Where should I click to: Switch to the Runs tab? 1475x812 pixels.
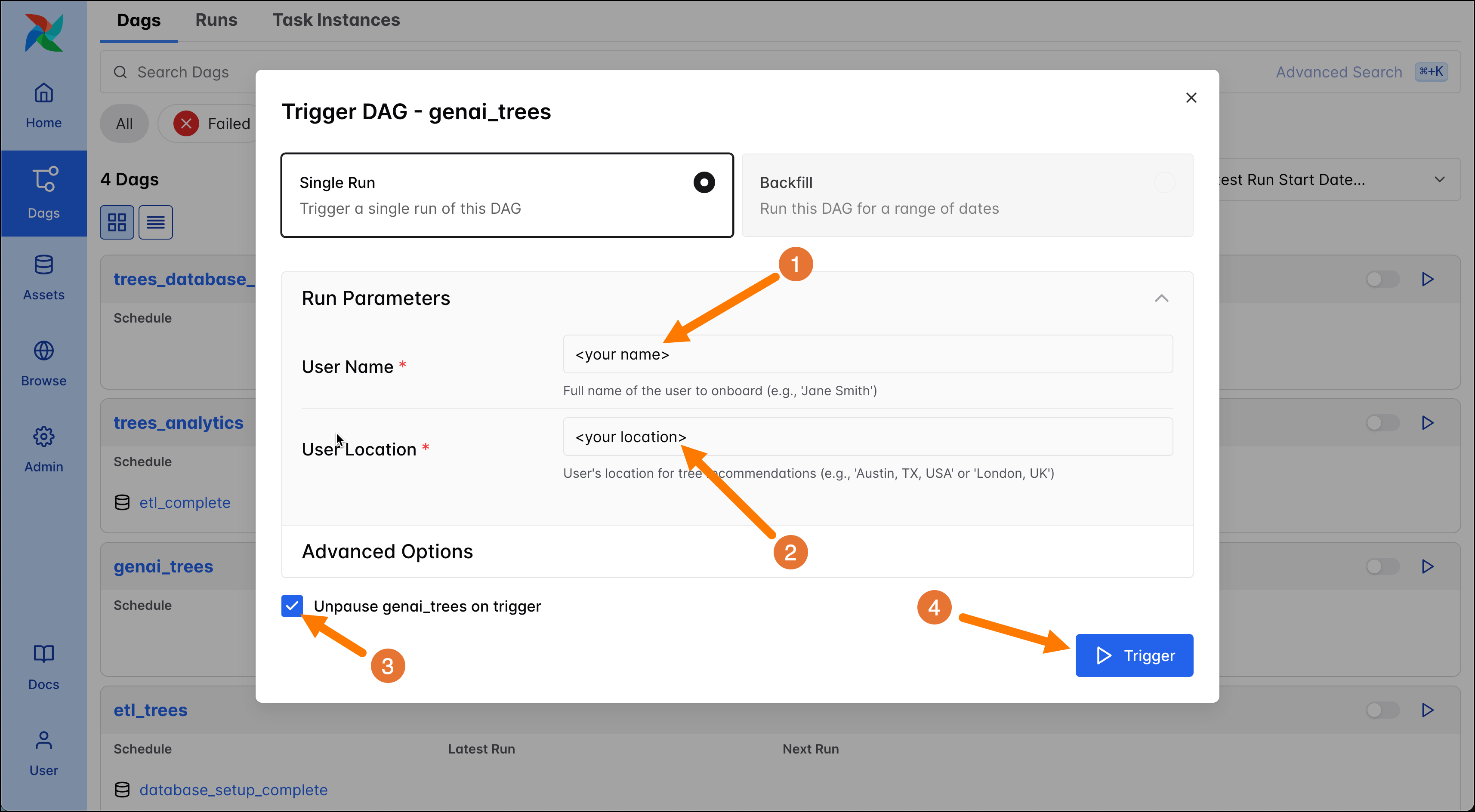click(x=216, y=20)
